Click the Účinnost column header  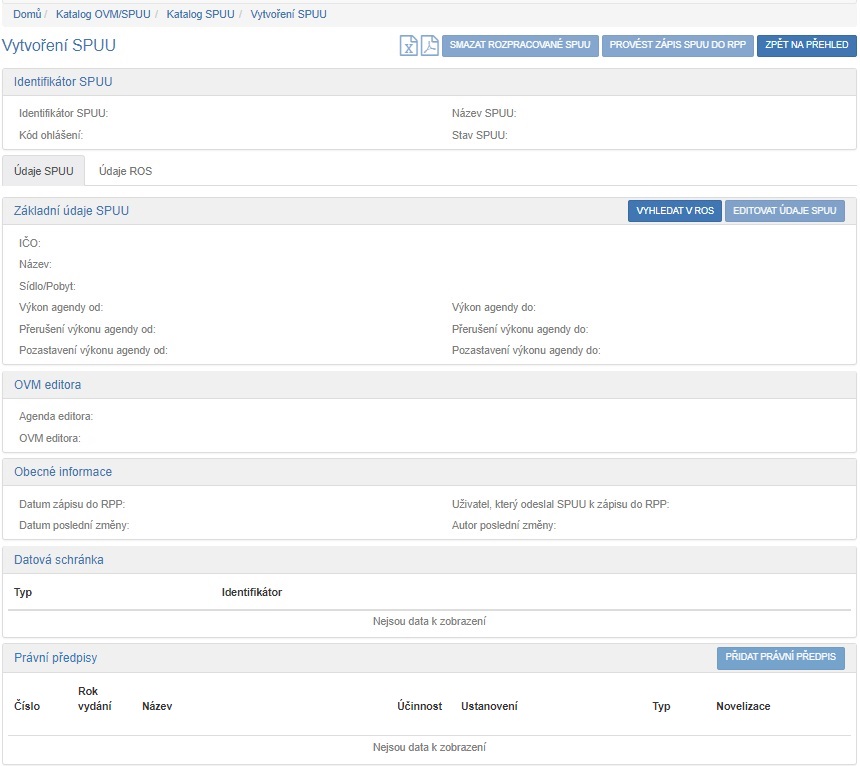pyautogui.click(x=419, y=706)
